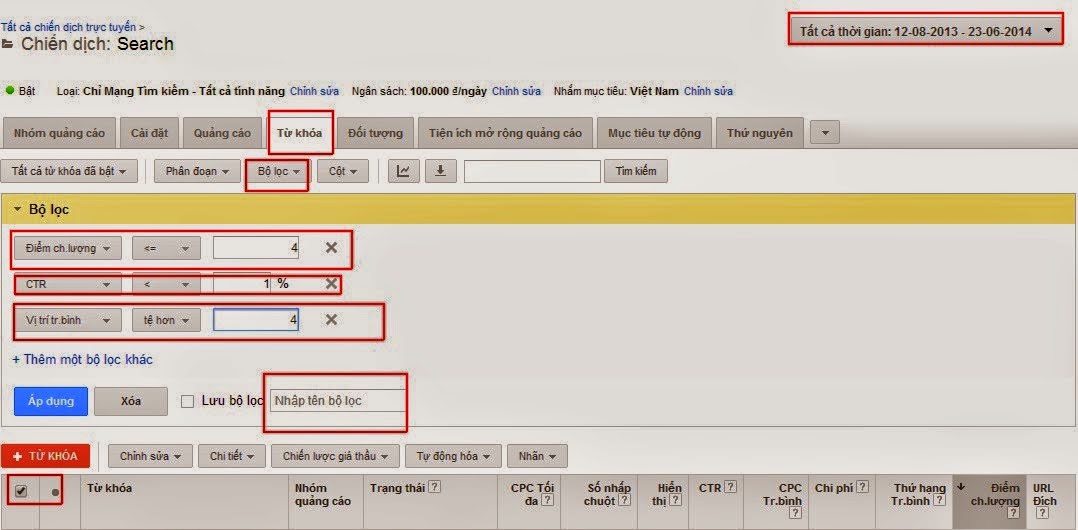The width and height of the screenshot is (1078, 530).
Task: Enable the Lưu bộ lọc checkbox
Action: pos(186,401)
